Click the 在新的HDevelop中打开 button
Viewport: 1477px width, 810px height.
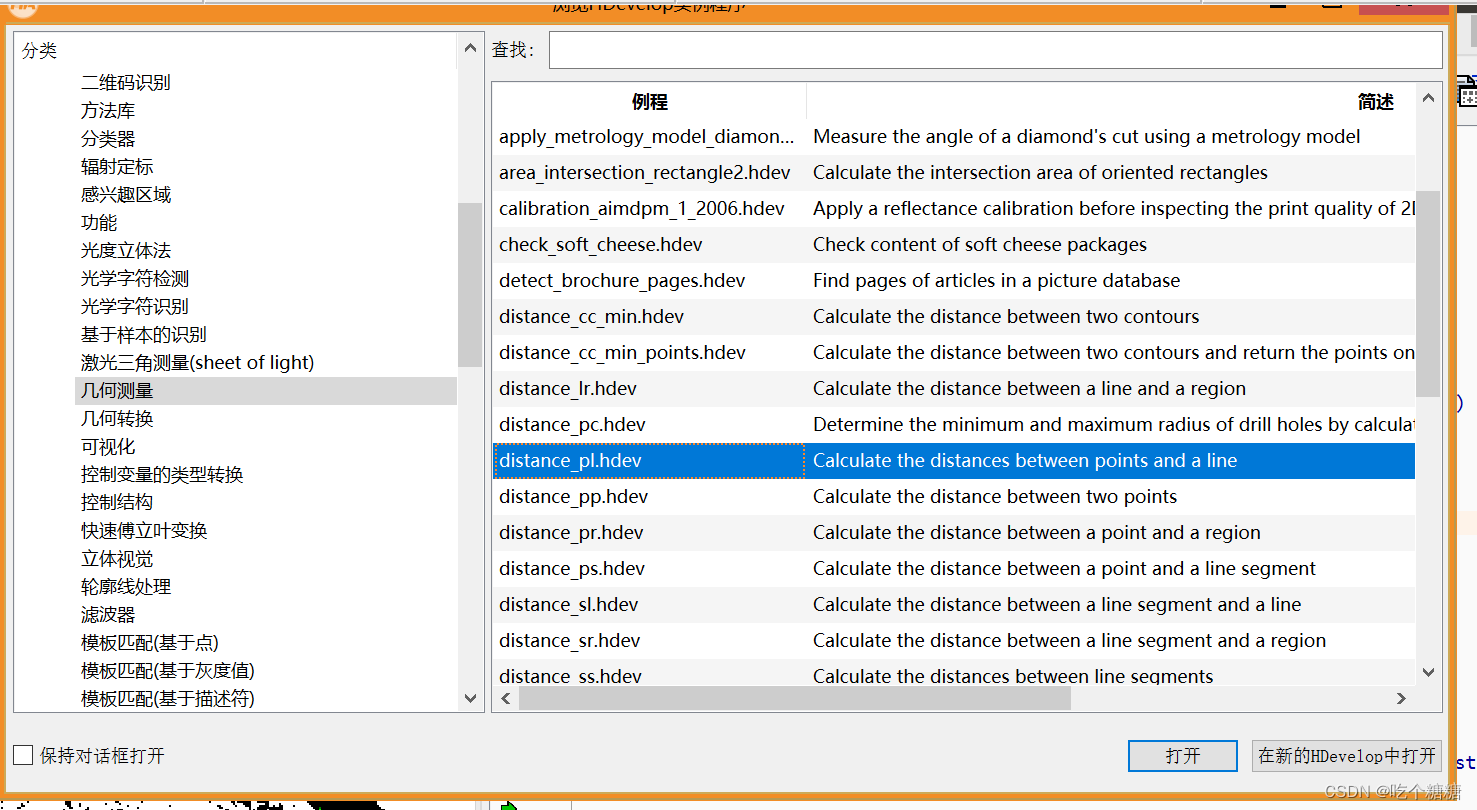[x=1347, y=756]
